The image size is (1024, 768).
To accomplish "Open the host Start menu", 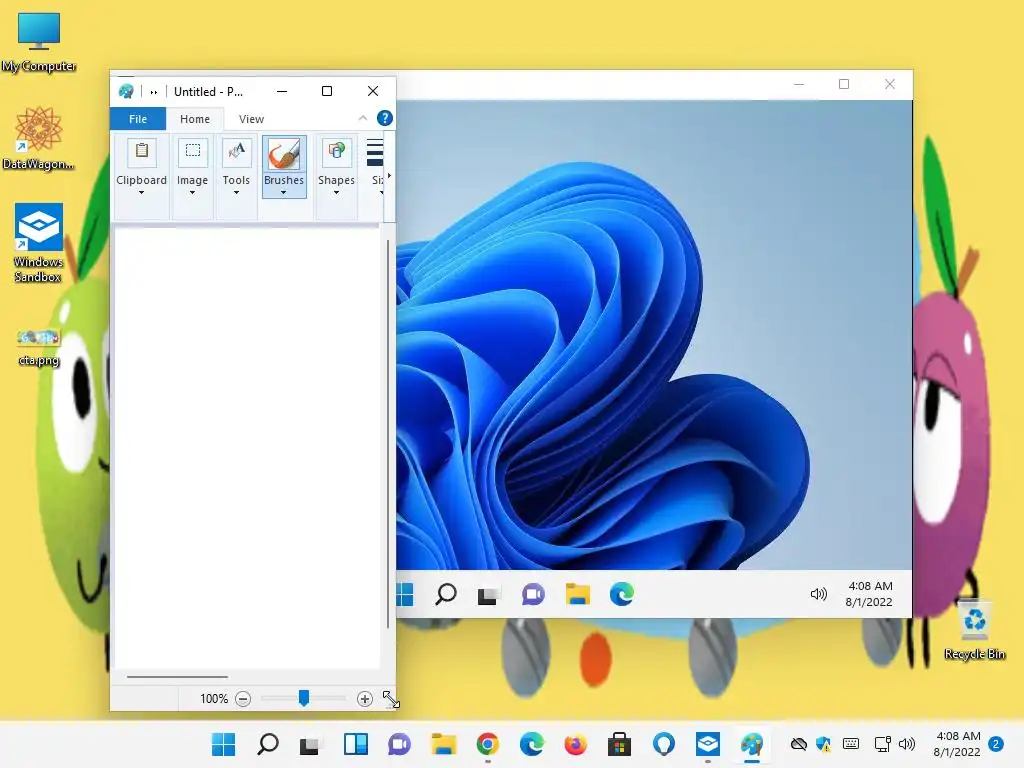I will click(x=223, y=744).
